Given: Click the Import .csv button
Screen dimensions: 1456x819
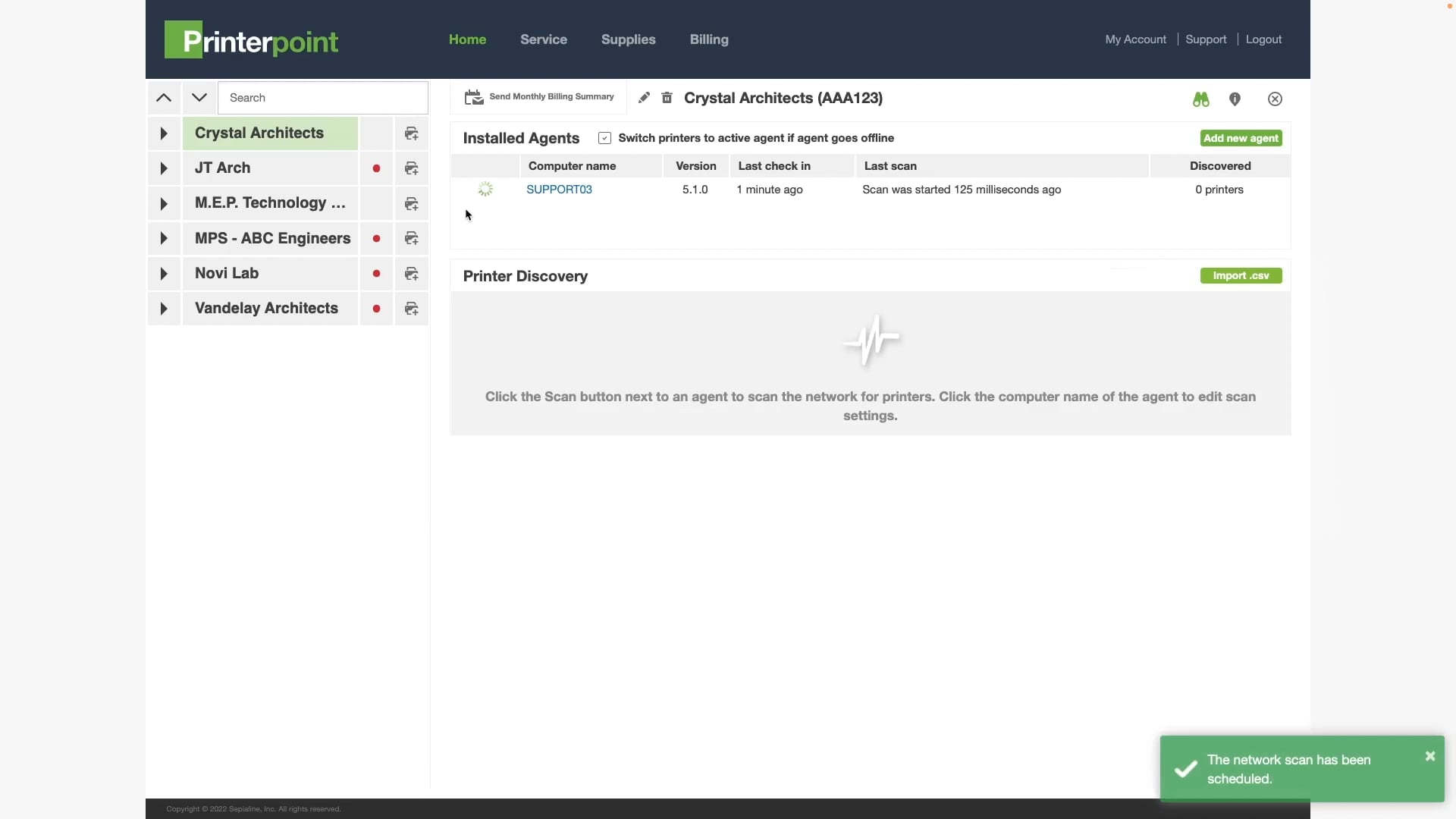Looking at the screenshot, I should (1241, 275).
